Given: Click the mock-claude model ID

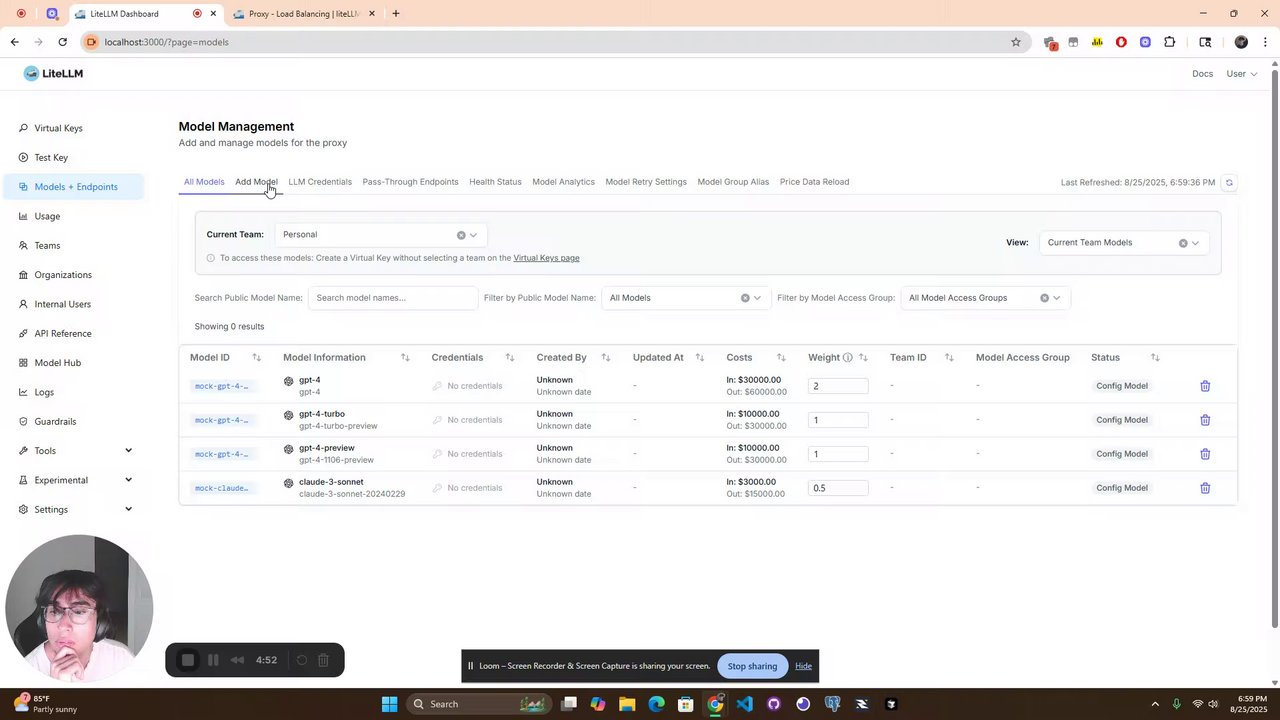Looking at the screenshot, I should point(221,488).
